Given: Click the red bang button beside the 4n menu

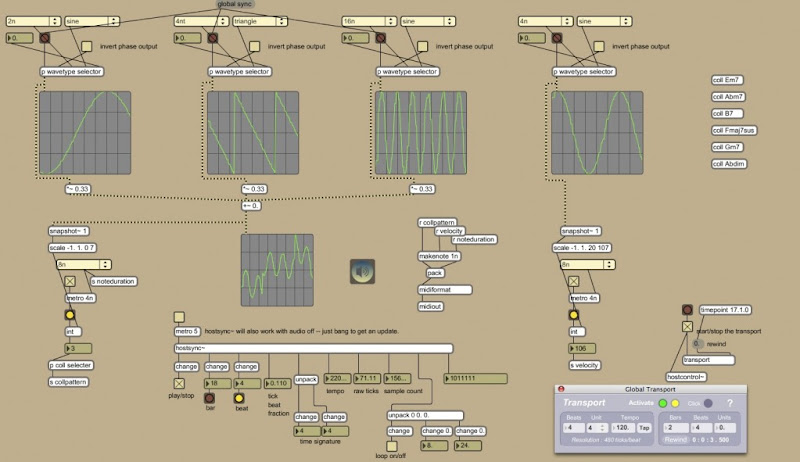Looking at the screenshot, I should 557,38.
